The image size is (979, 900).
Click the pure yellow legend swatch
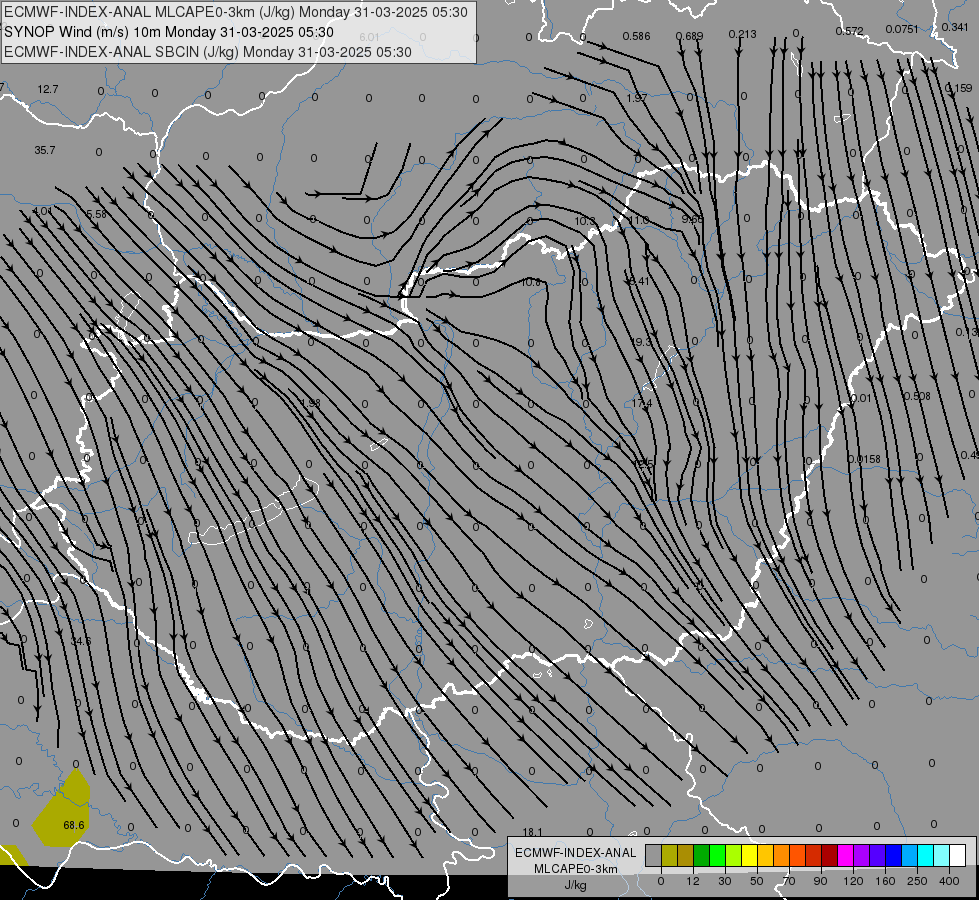coord(750,856)
